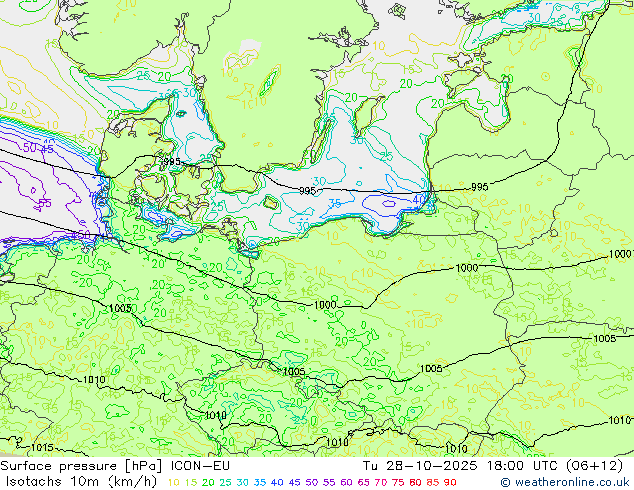
Task: Click the "85" isotach legend value
Action: [x=433, y=482]
